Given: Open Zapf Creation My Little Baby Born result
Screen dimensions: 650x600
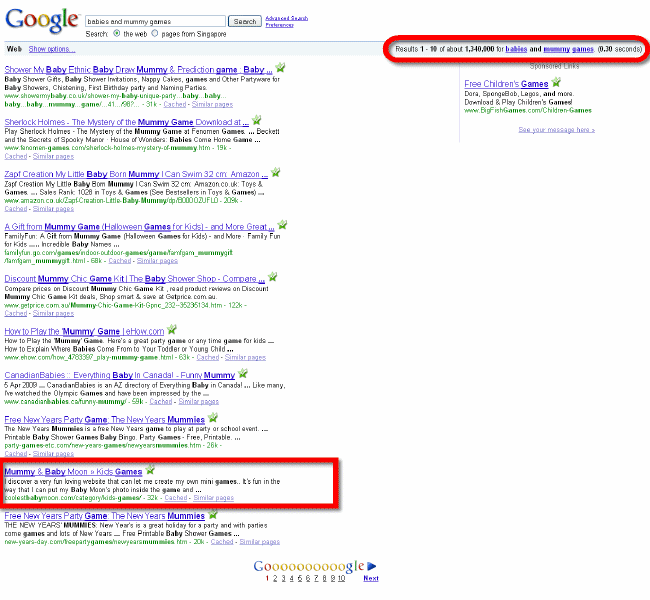Looking at the screenshot, I should (136, 174).
